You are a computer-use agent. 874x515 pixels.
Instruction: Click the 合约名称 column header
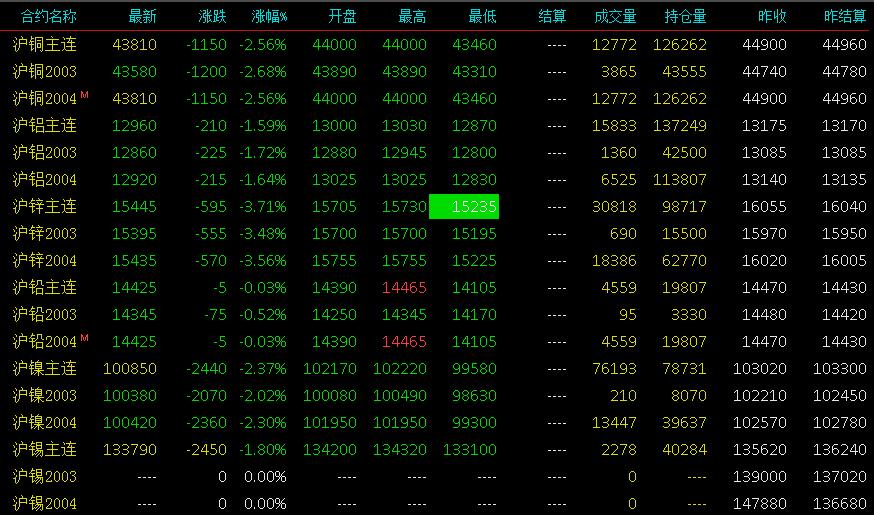coord(48,17)
